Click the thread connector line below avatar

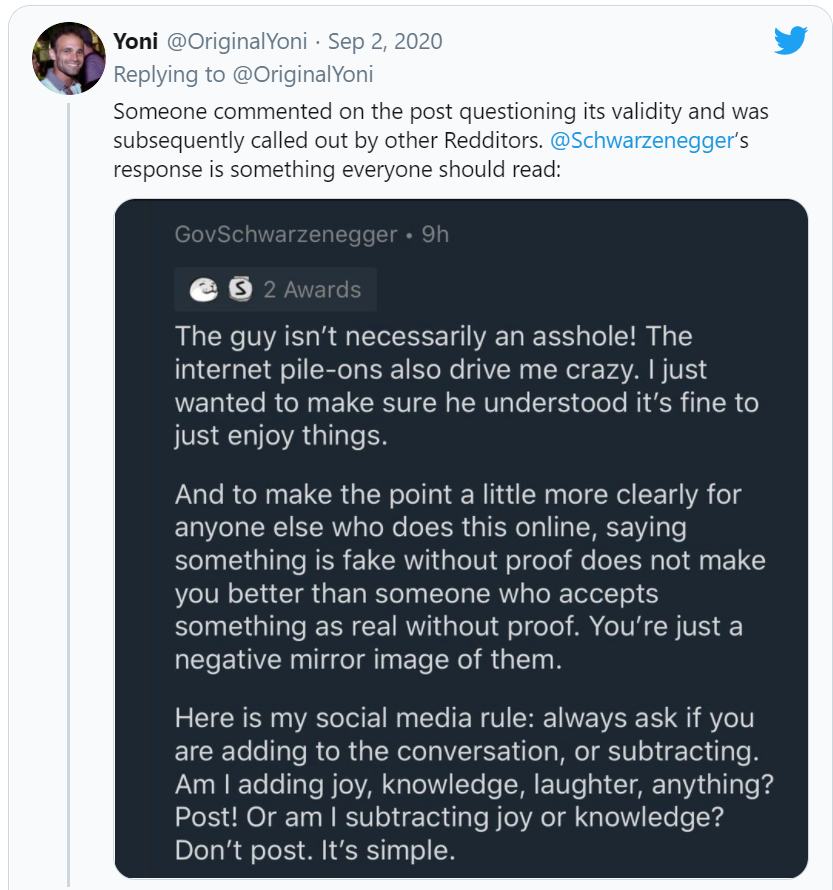pos(69,494)
